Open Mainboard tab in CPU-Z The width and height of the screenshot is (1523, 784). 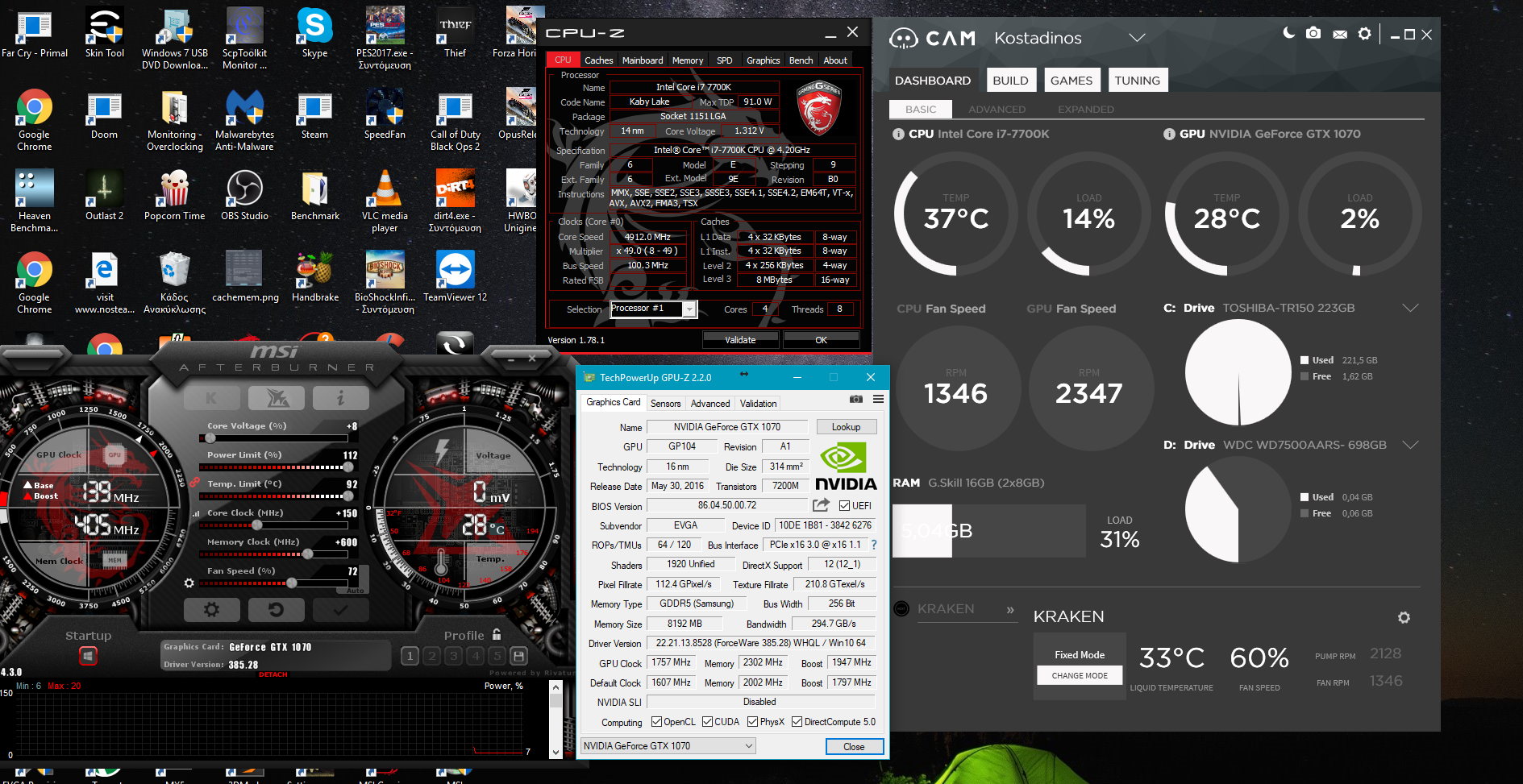click(642, 60)
